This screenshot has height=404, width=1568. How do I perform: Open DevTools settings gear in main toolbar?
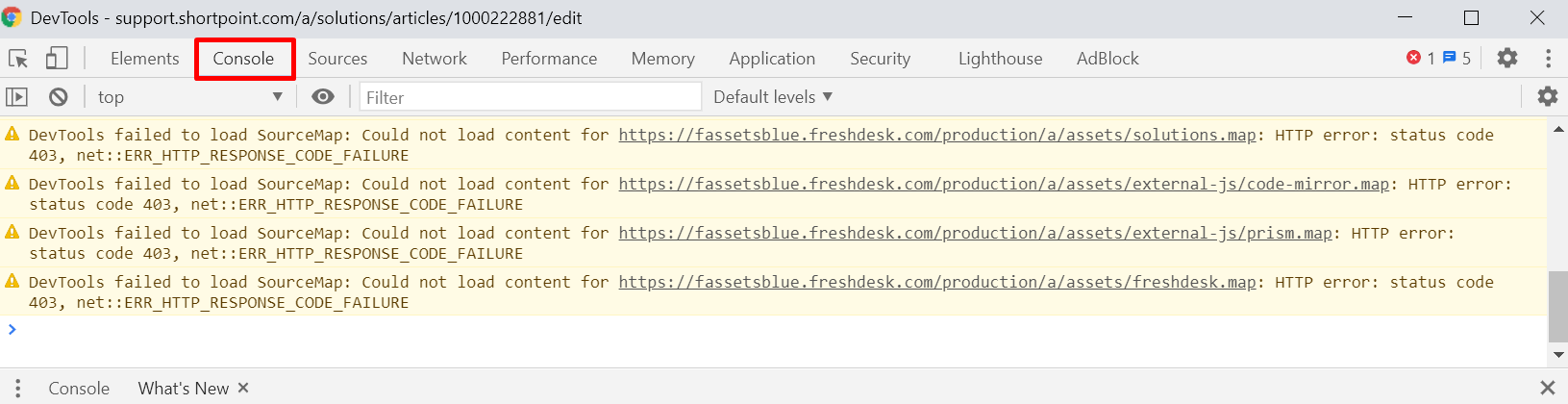(1507, 58)
